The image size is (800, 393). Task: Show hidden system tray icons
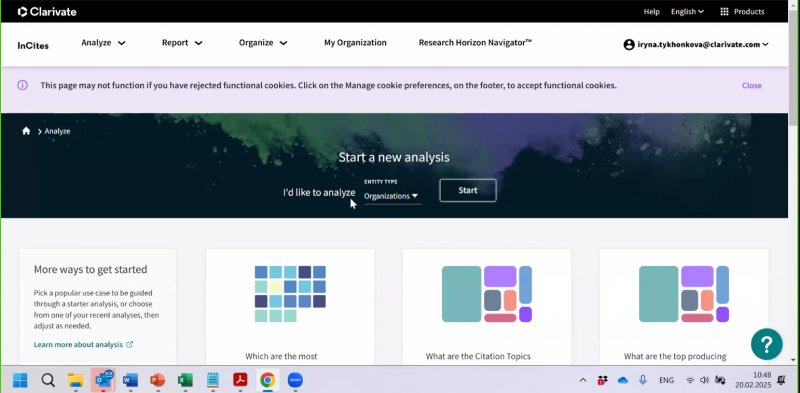pos(583,380)
